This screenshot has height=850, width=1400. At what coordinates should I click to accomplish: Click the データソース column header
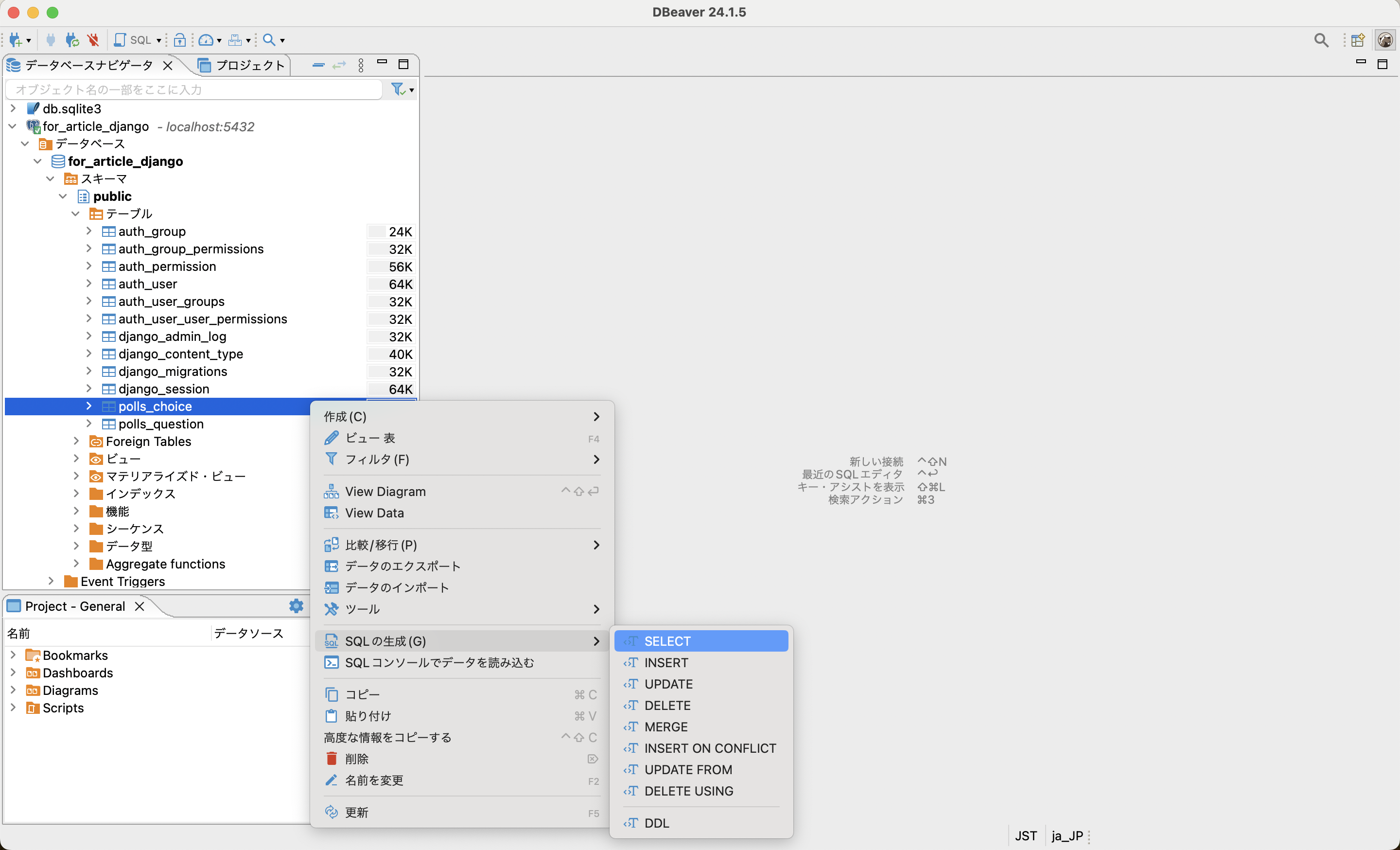[x=248, y=633]
